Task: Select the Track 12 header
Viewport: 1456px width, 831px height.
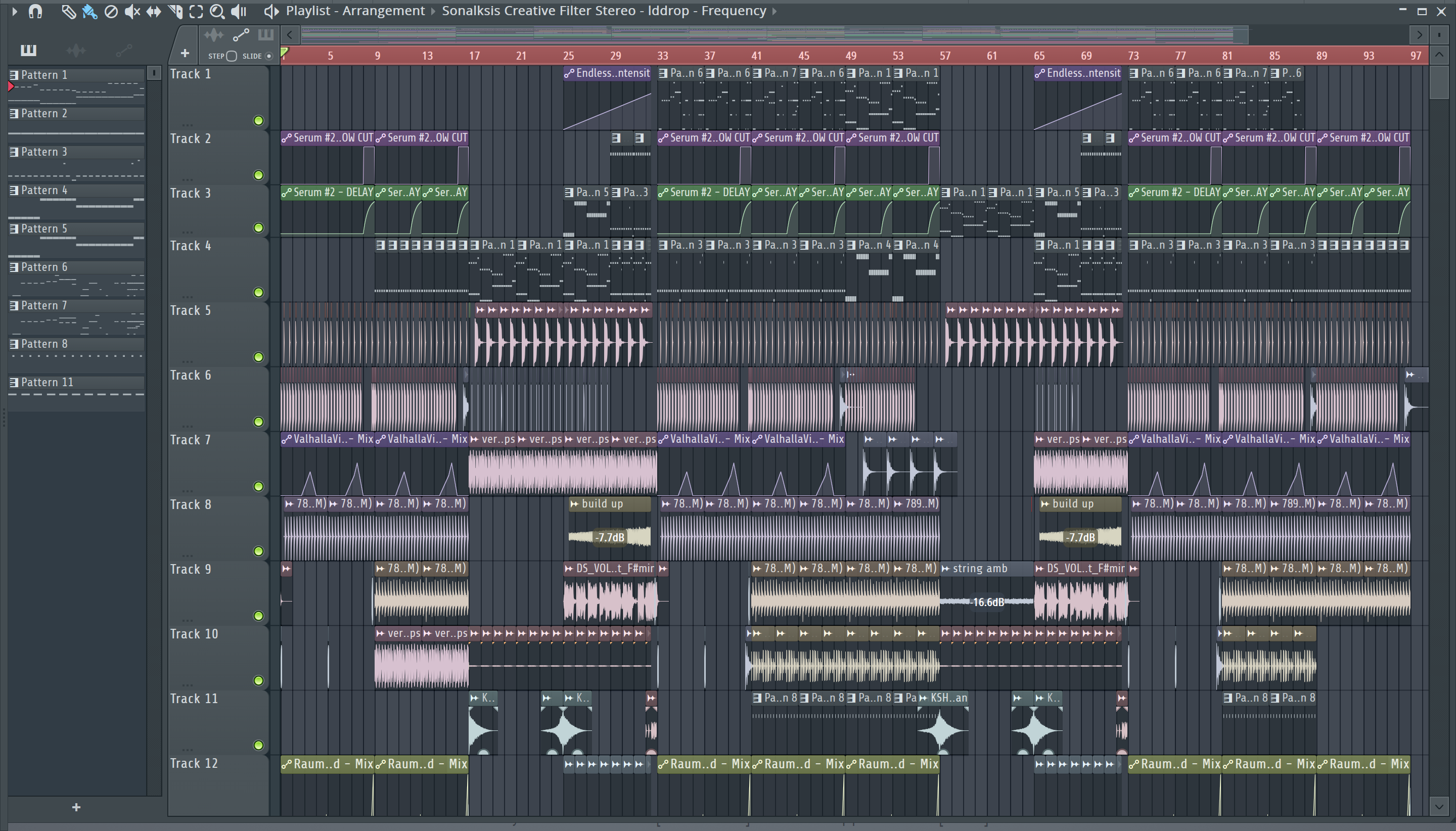Action: click(x=218, y=786)
